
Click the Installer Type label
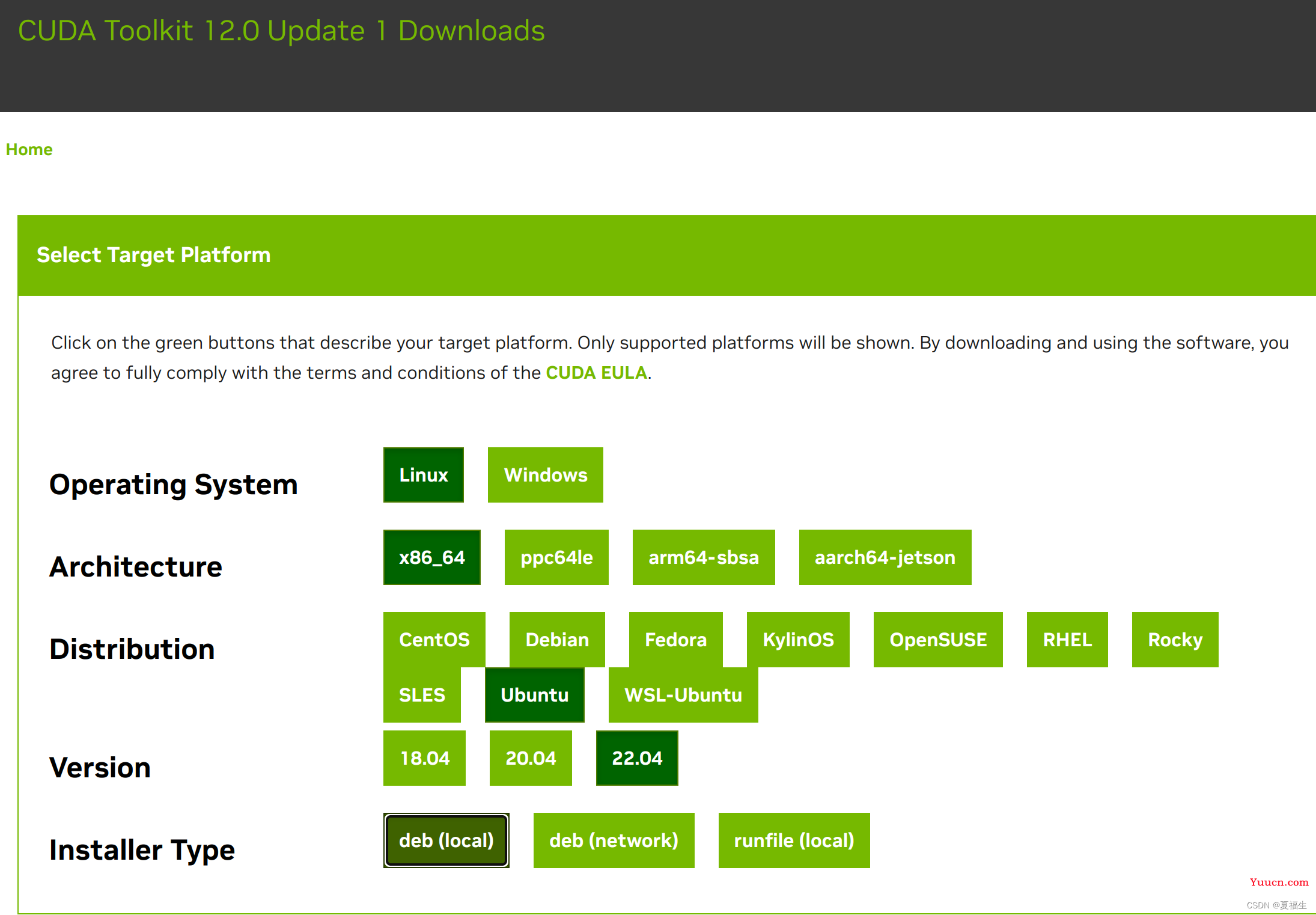pos(142,850)
